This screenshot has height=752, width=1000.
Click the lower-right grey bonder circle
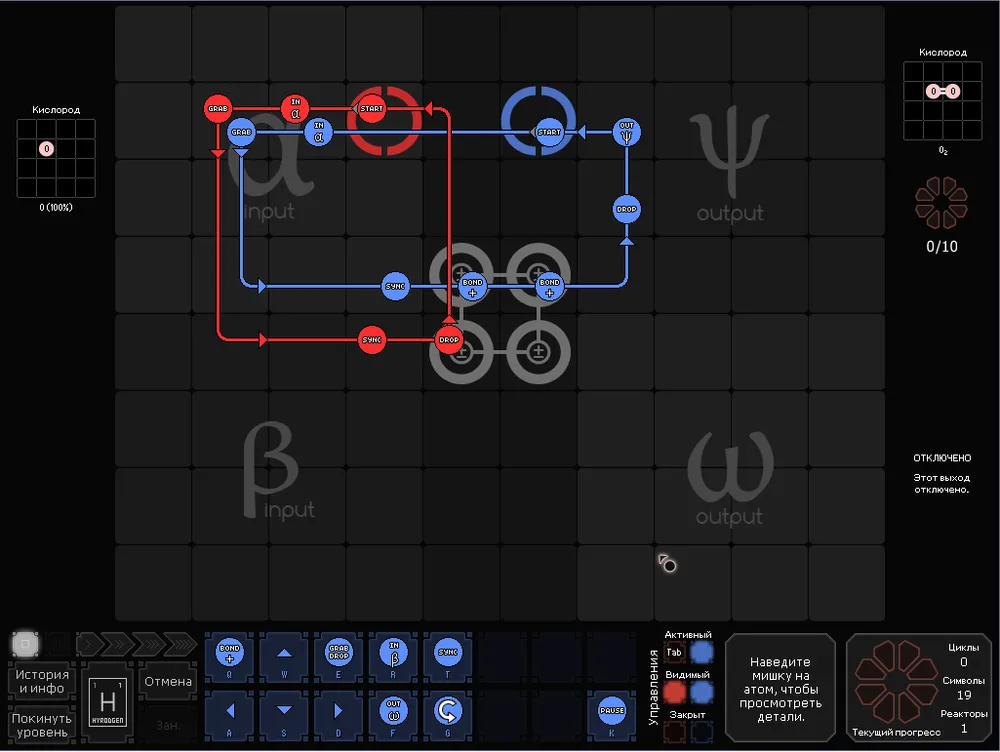point(538,351)
